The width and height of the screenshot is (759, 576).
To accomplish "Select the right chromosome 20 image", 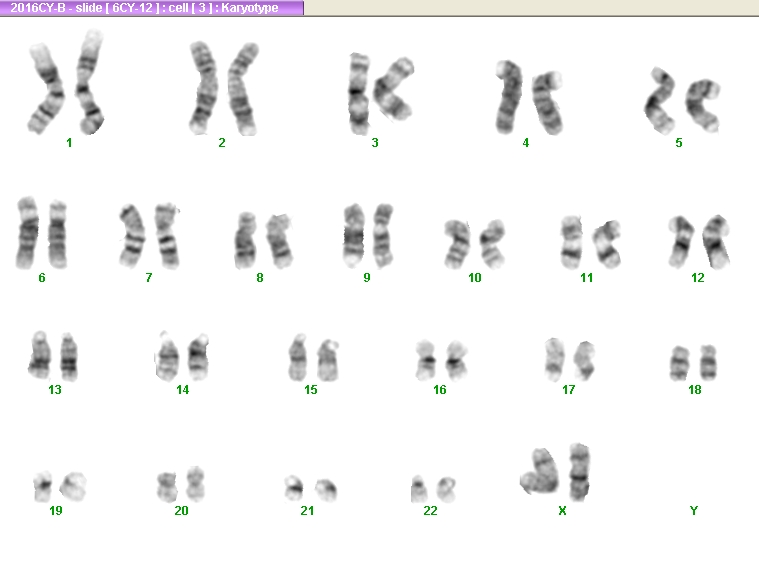I will pyautogui.click(x=196, y=483).
